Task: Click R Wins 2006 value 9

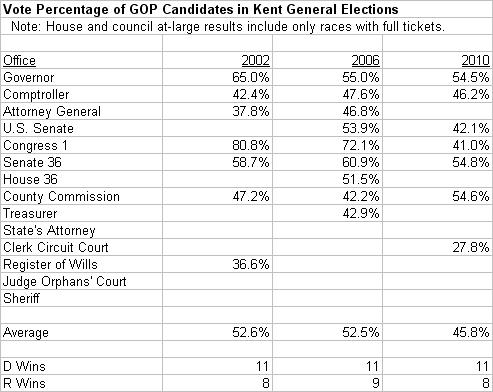Action: click(376, 383)
